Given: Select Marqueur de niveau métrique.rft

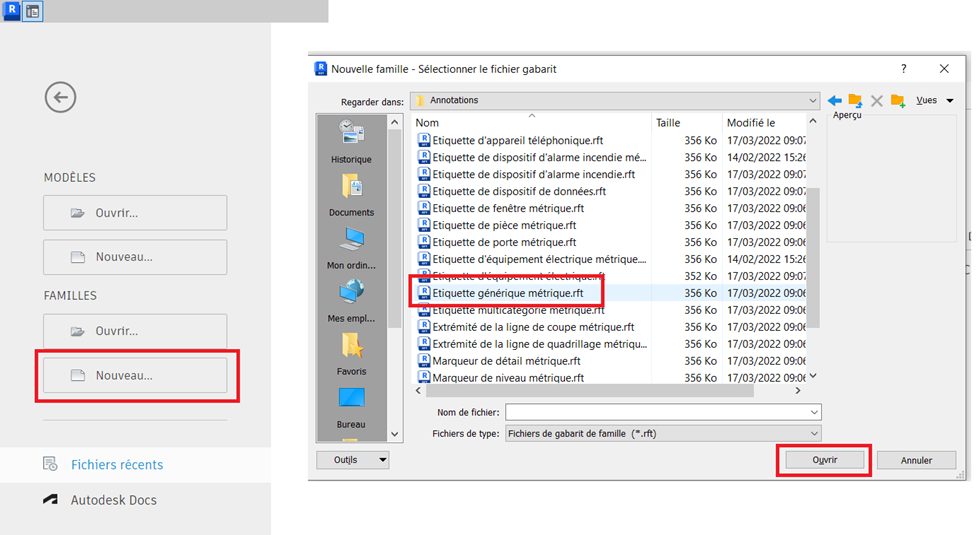Looking at the screenshot, I should tap(508, 377).
